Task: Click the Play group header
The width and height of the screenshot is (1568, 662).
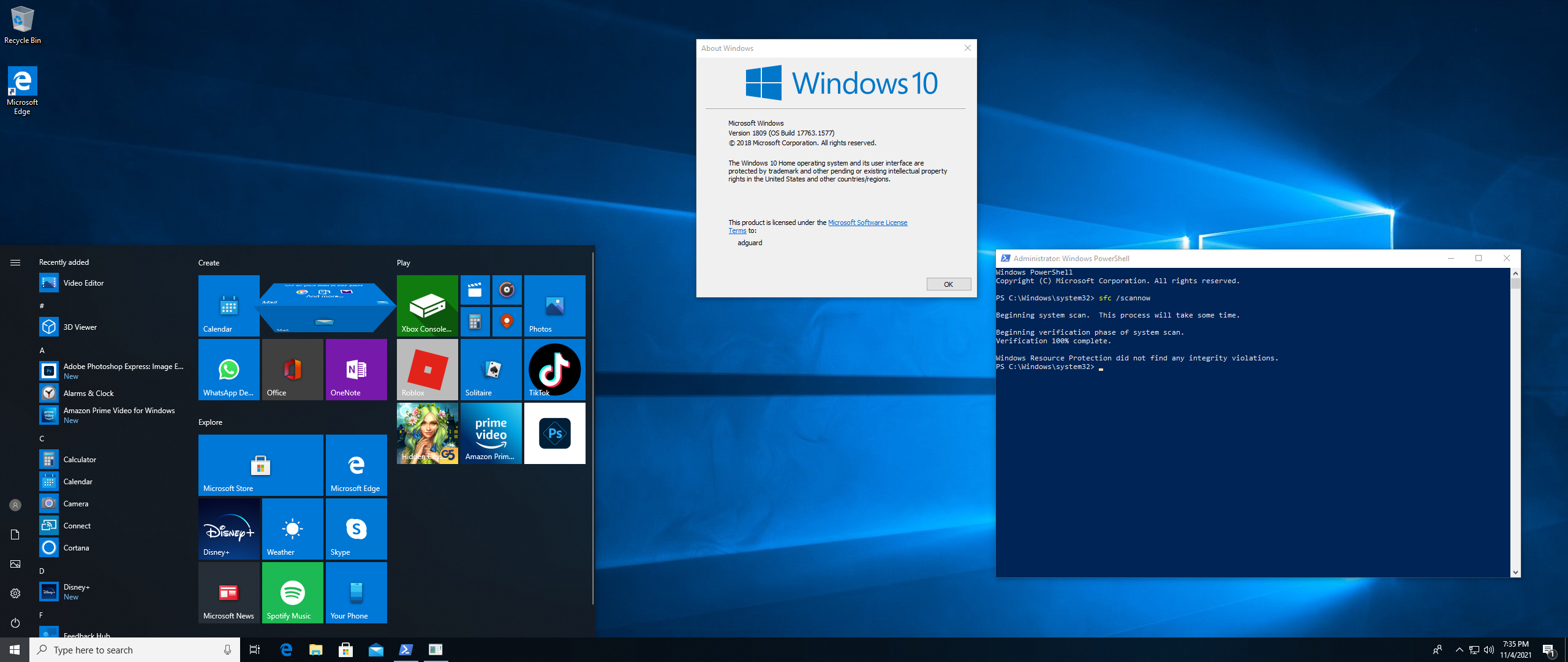Action: [x=403, y=262]
